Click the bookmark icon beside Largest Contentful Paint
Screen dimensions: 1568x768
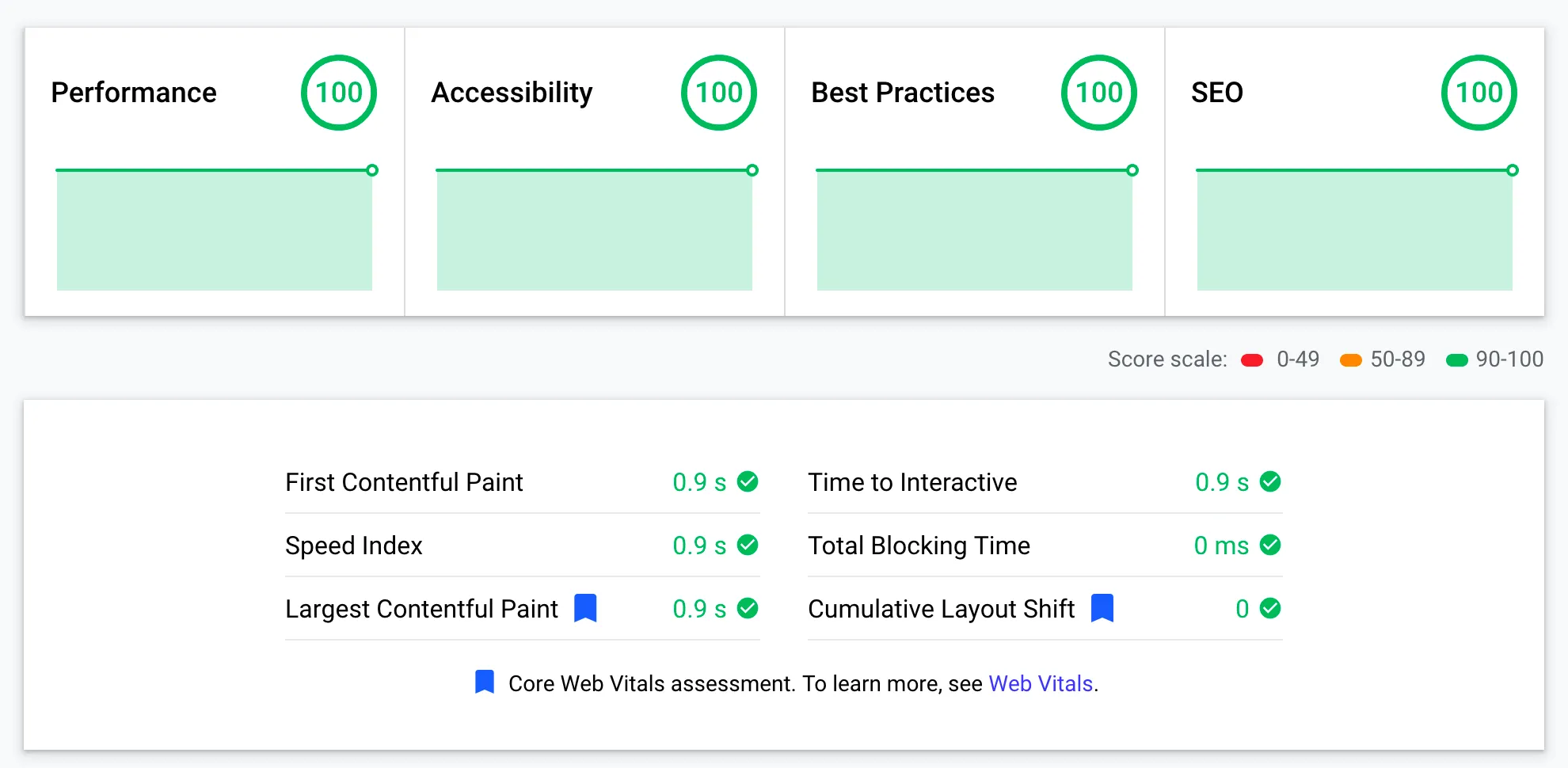tap(585, 608)
